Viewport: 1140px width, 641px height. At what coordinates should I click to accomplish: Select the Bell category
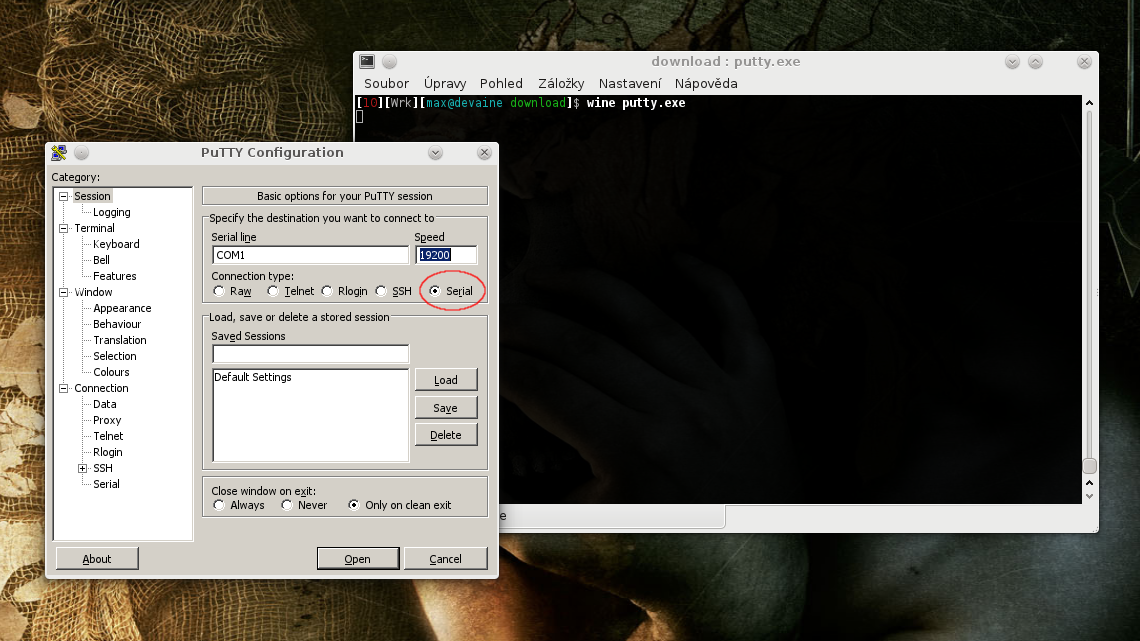point(102,260)
